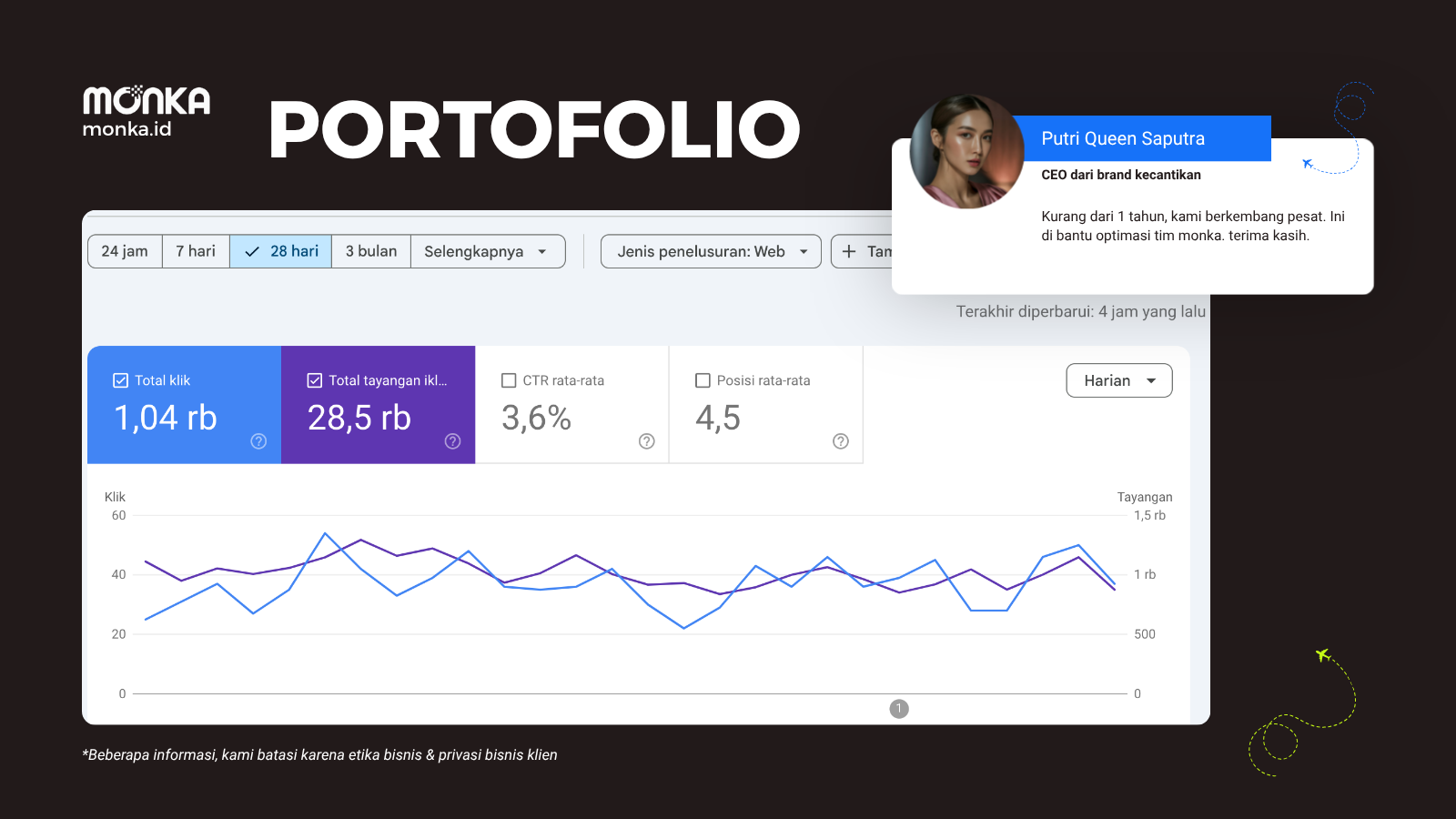
Task: Click the help icon in Total klik card
Action: [x=258, y=441]
